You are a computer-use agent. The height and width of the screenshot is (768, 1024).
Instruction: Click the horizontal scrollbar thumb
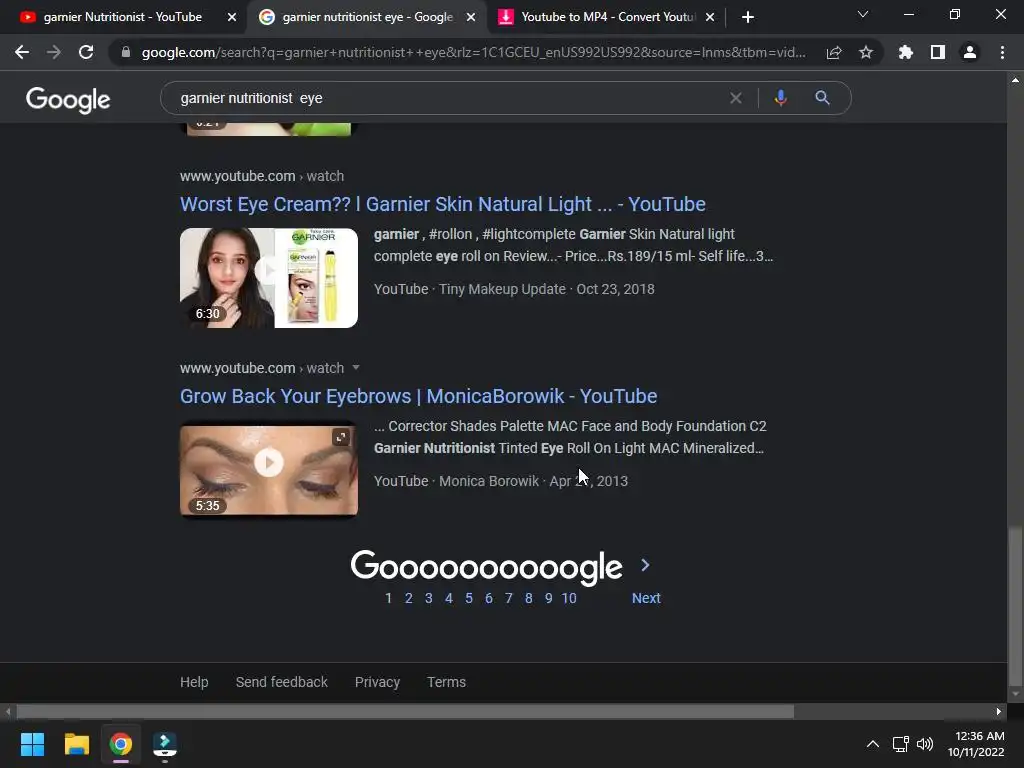coord(405,711)
